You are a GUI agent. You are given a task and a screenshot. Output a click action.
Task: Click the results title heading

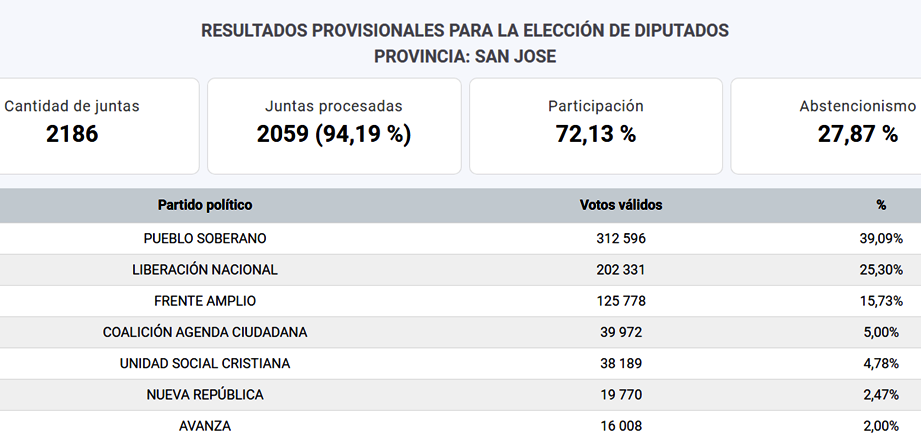(x=465, y=31)
